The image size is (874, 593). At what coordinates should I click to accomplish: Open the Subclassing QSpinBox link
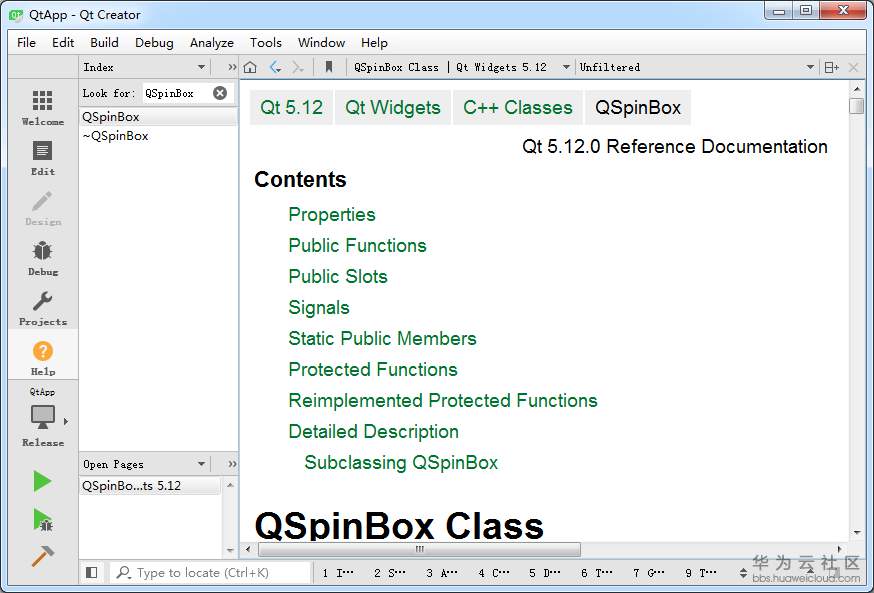click(401, 463)
